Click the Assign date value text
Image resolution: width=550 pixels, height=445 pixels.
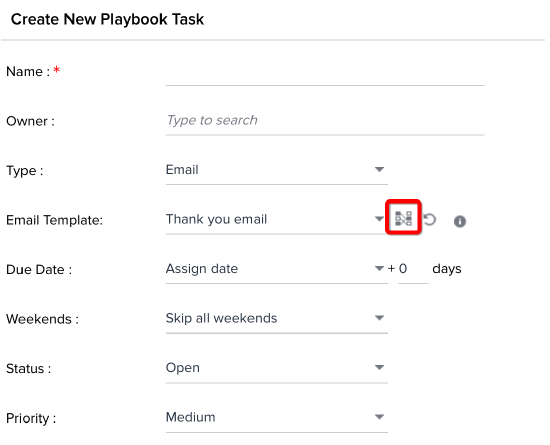click(x=202, y=269)
